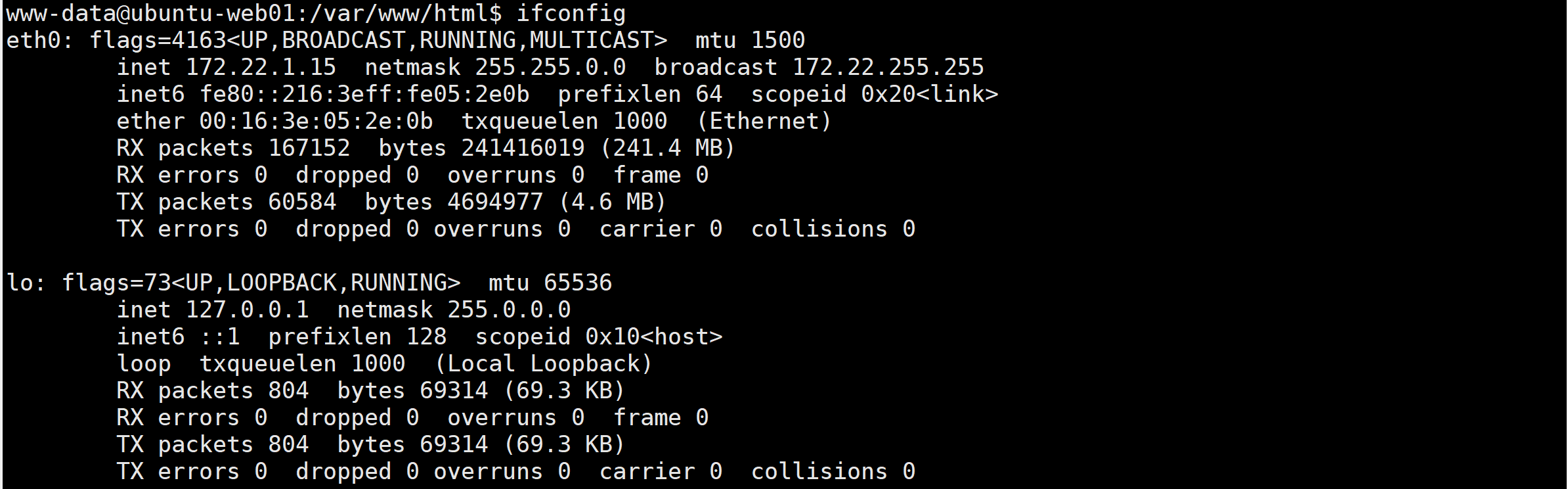Click the lo interface name
The image size is (1568, 489).
[x=20, y=283]
